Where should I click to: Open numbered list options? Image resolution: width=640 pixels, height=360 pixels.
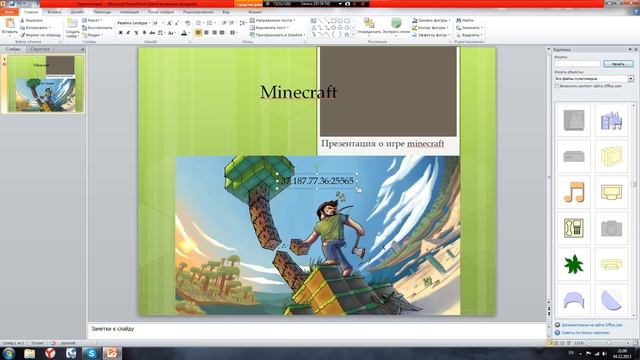(x=211, y=23)
